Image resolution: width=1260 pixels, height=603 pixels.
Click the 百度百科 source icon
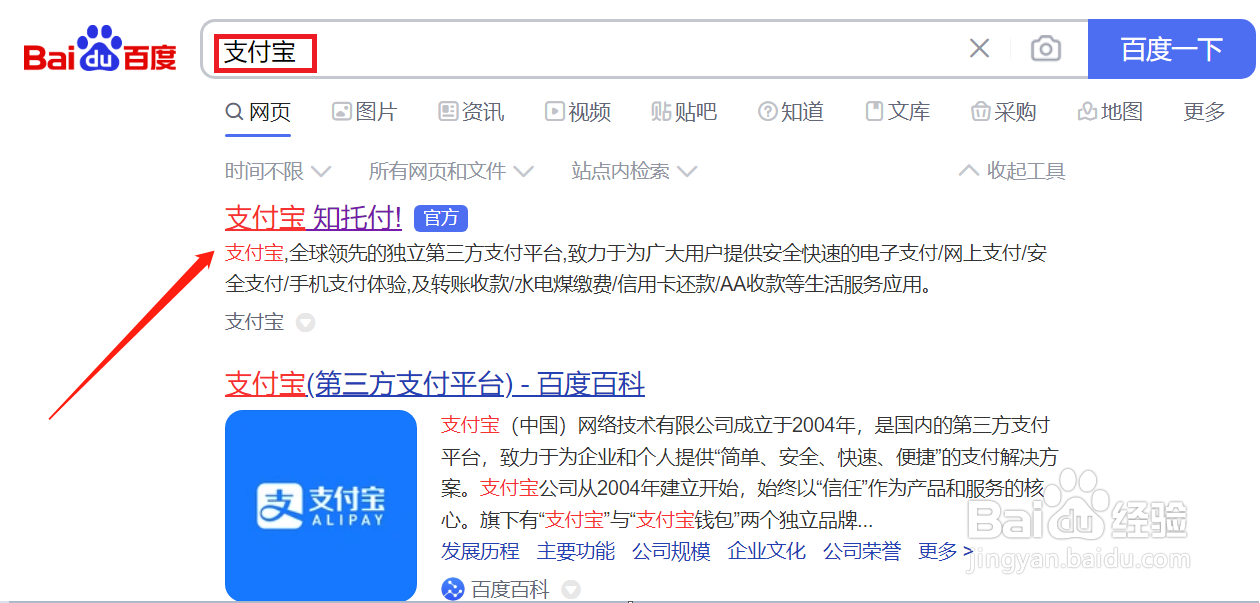(x=453, y=589)
